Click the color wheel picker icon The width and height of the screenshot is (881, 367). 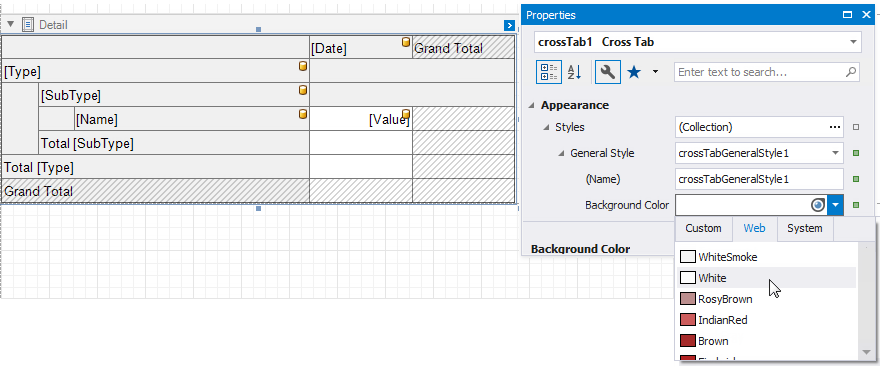[x=818, y=205]
